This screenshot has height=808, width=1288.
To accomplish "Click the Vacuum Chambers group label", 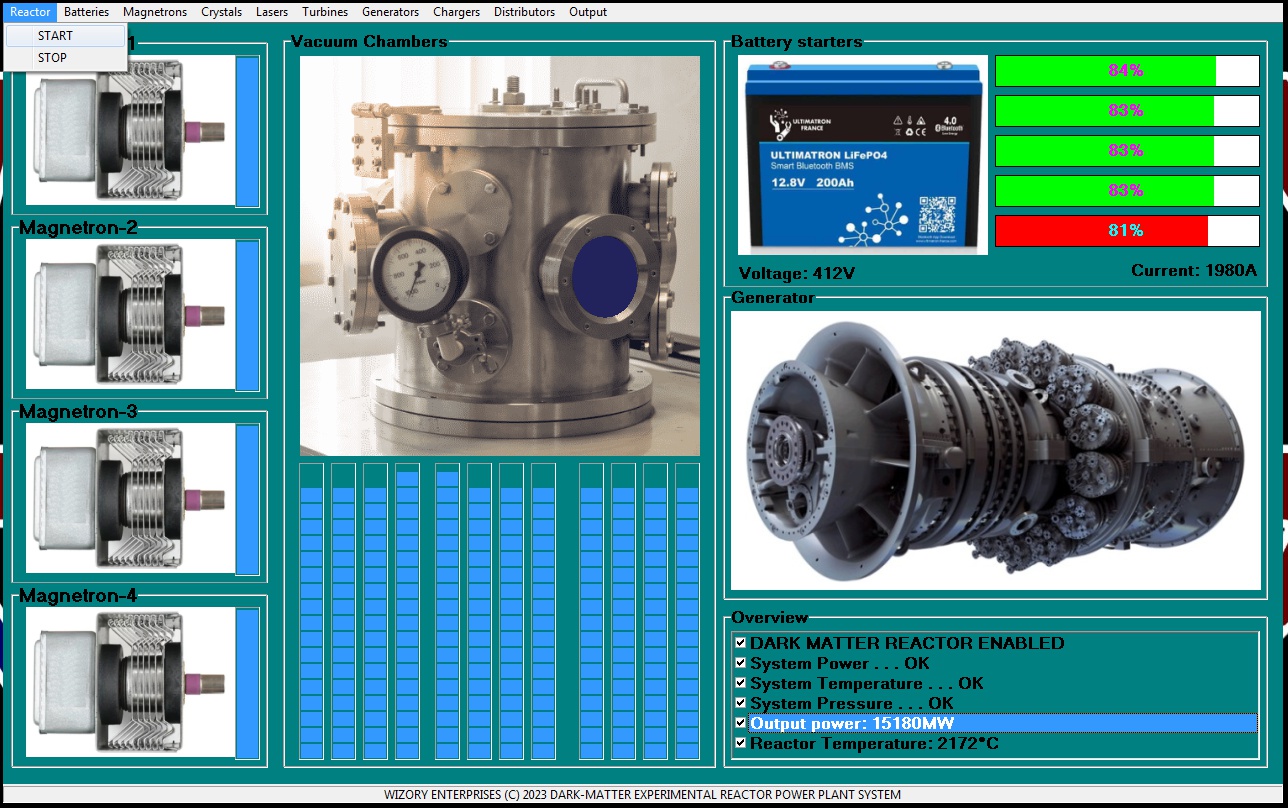I will (x=369, y=41).
